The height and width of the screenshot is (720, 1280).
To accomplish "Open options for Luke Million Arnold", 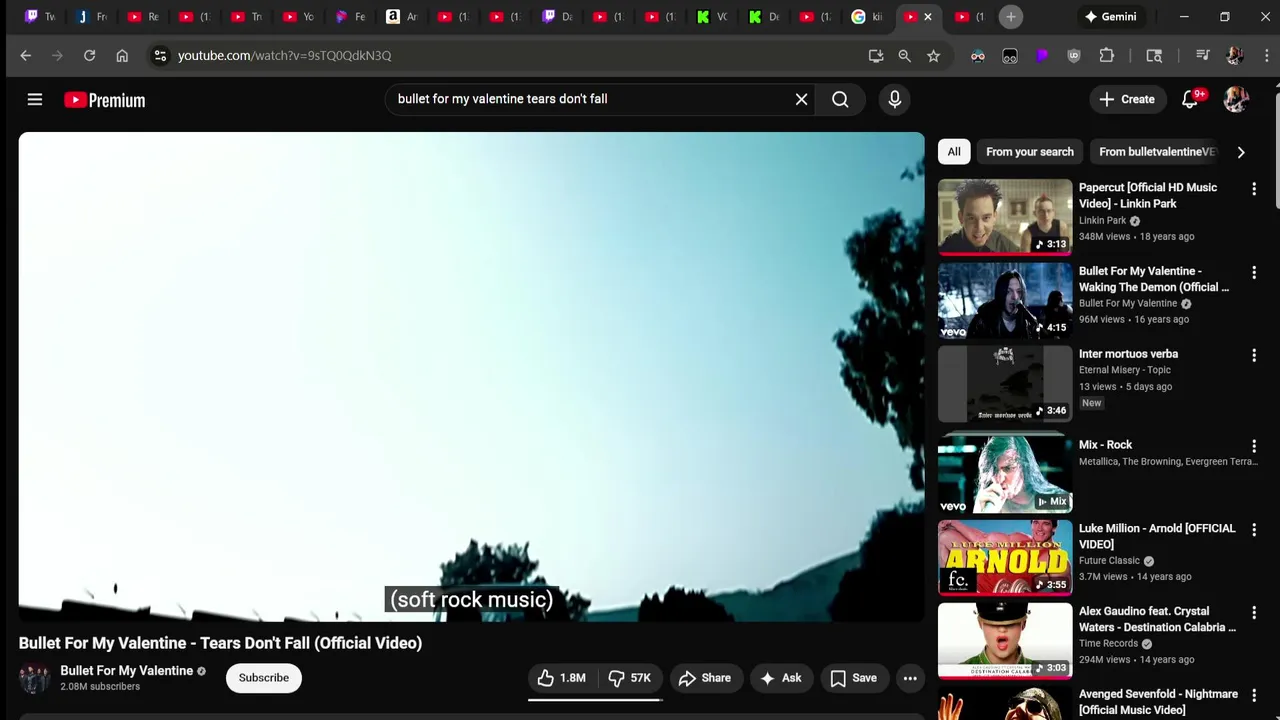I will [x=1254, y=530].
